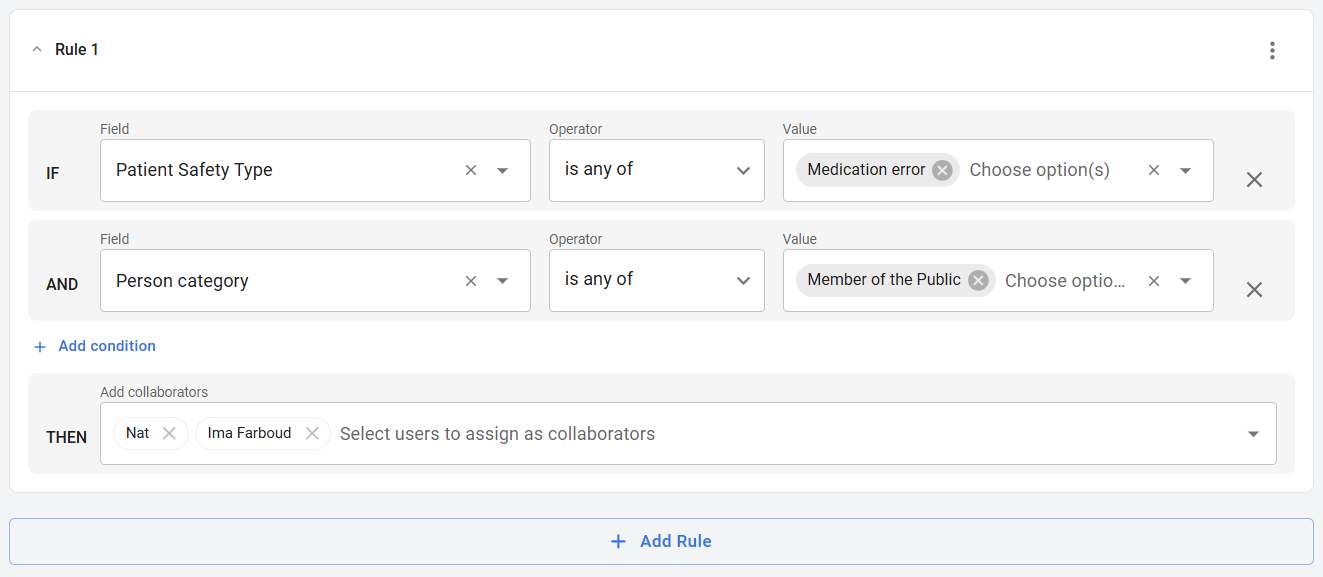Clear the Person category field
The width and height of the screenshot is (1323, 577).
tap(471, 281)
